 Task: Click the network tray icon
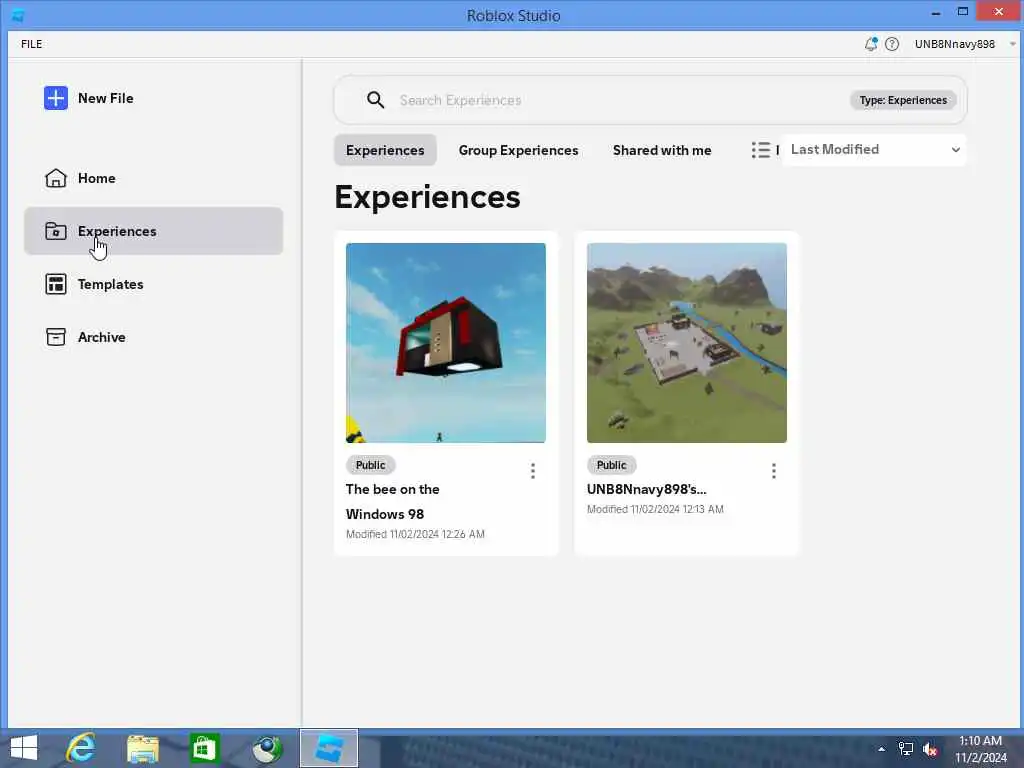tap(906, 749)
